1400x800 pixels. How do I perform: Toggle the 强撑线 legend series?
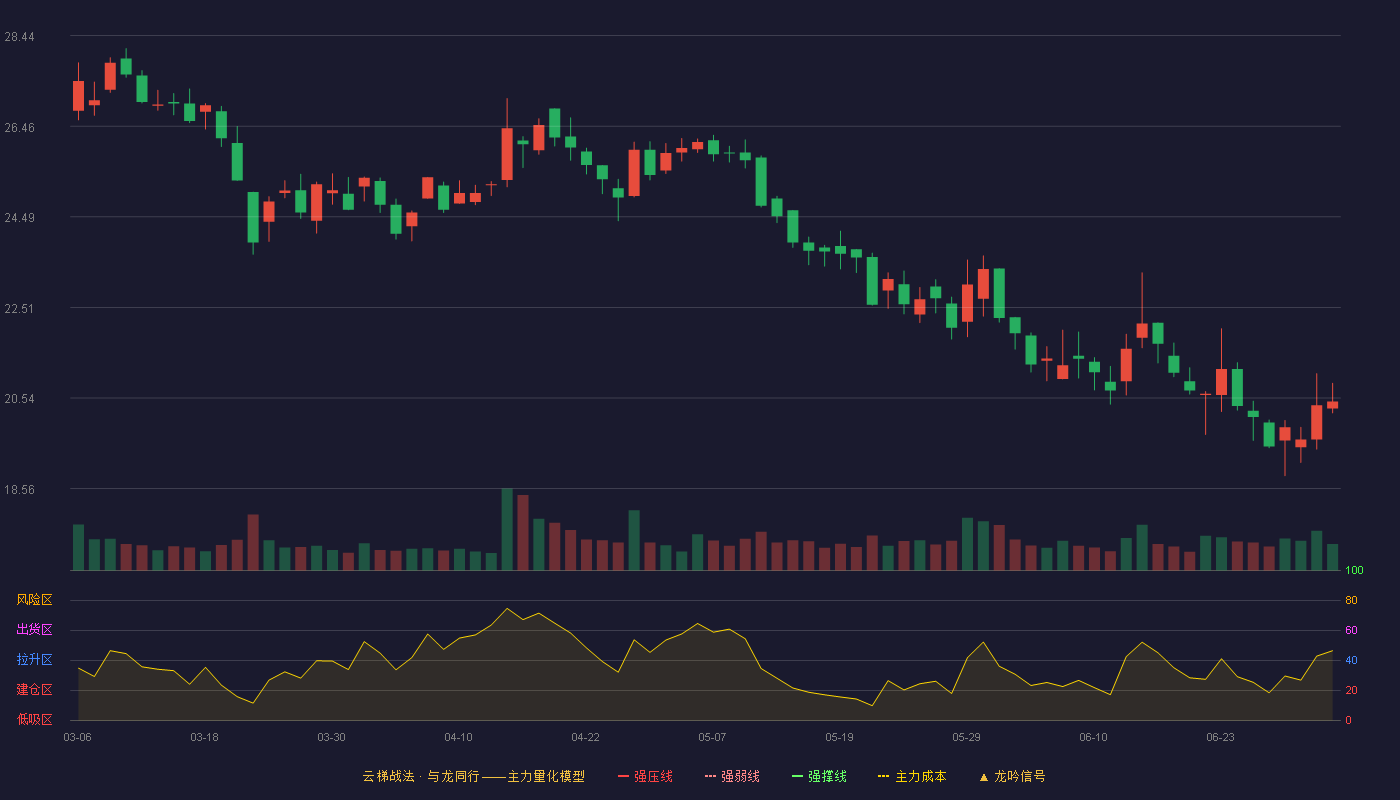click(819, 776)
